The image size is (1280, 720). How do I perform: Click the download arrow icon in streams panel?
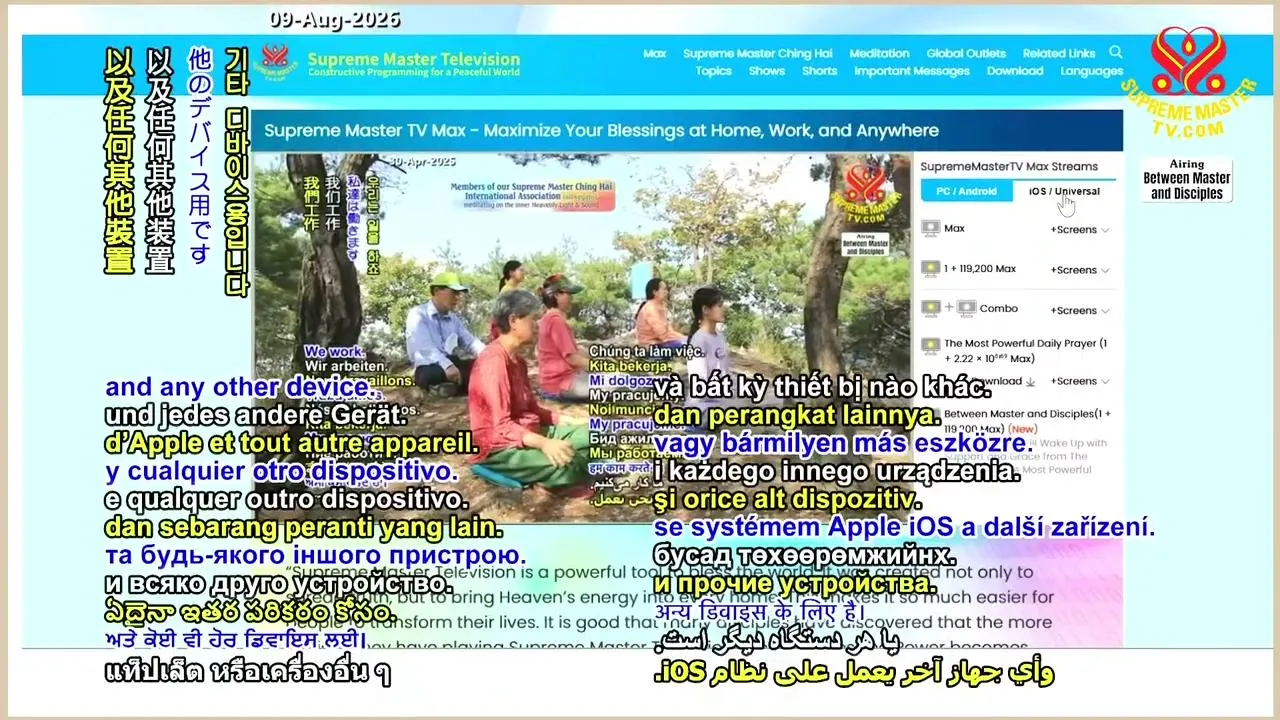coord(1030,381)
